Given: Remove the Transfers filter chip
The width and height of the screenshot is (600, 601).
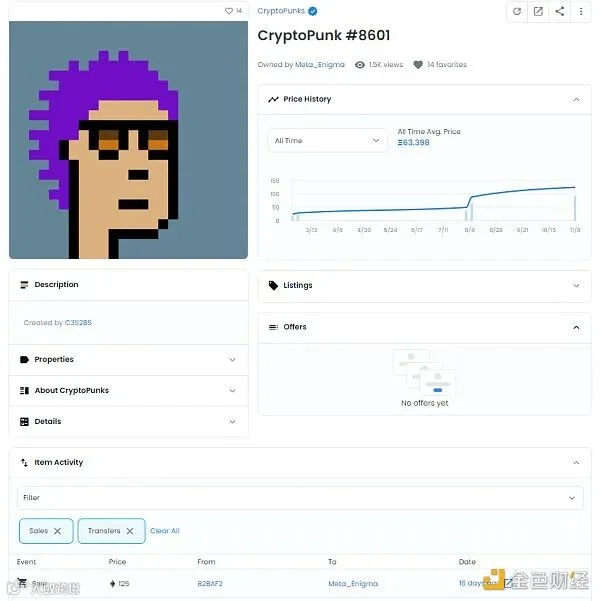Looking at the screenshot, I should click(x=130, y=531).
